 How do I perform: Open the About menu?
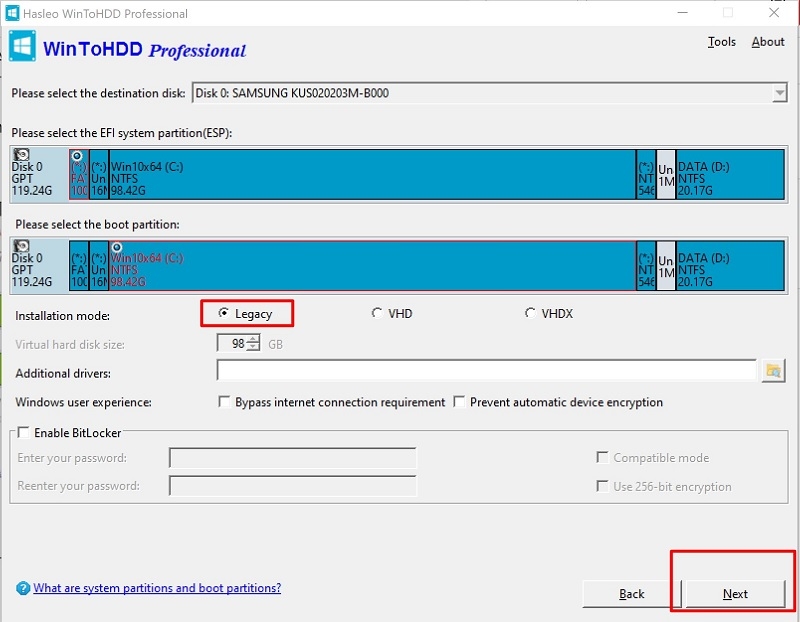(x=768, y=42)
